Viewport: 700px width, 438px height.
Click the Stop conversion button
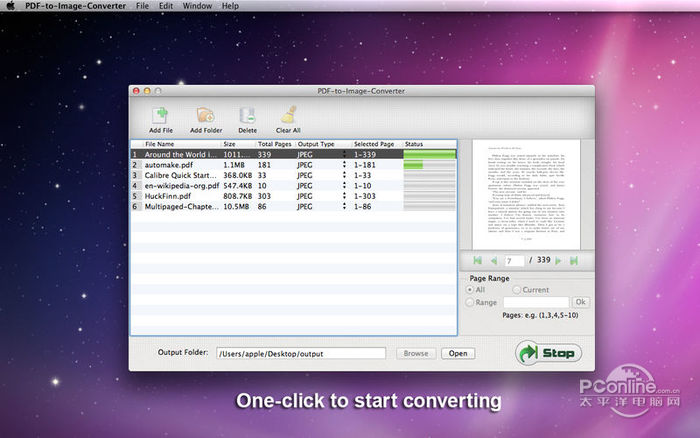549,353
